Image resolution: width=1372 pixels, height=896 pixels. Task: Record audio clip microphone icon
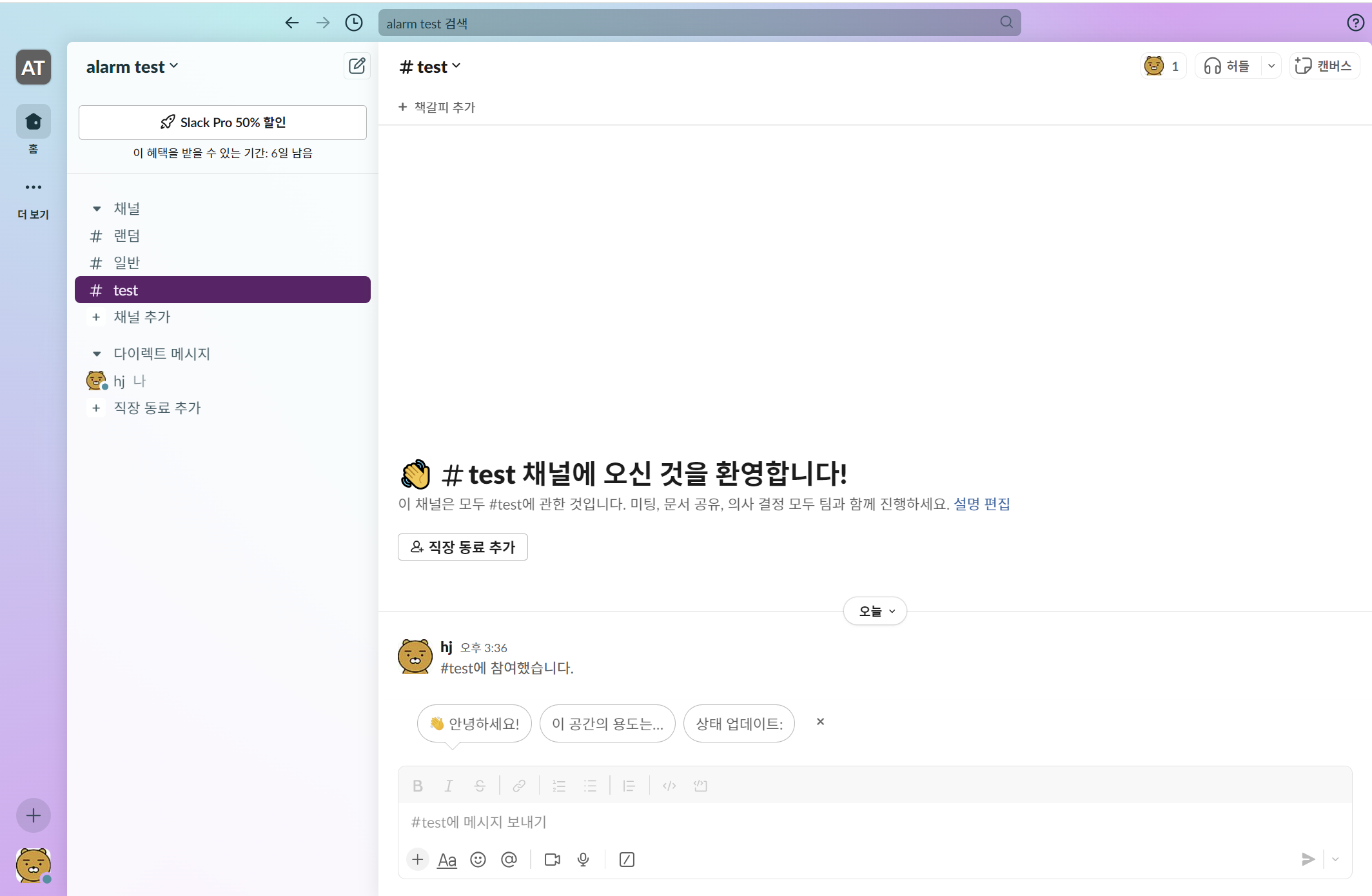(x=583, y=859)
